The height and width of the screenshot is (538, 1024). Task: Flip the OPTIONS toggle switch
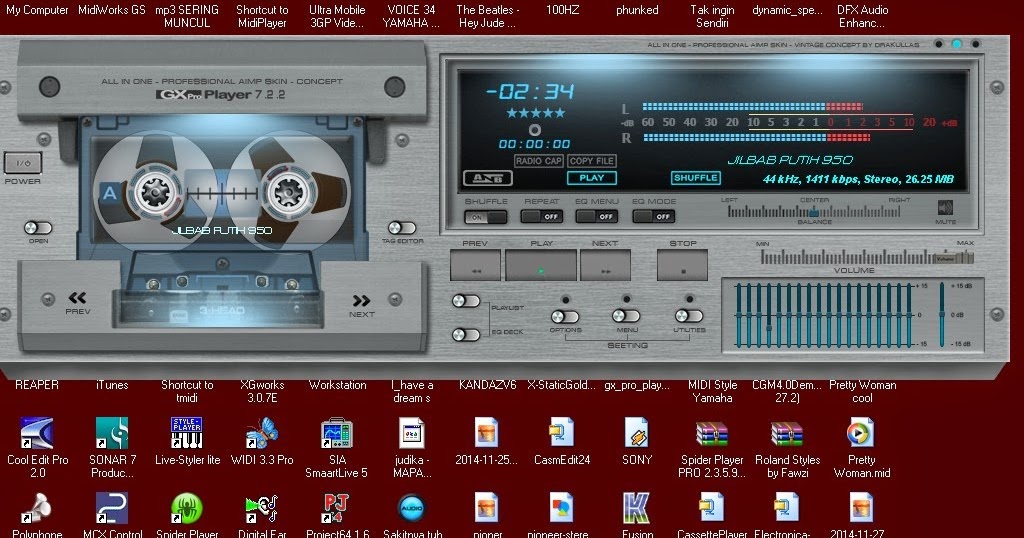coord(565,317)
